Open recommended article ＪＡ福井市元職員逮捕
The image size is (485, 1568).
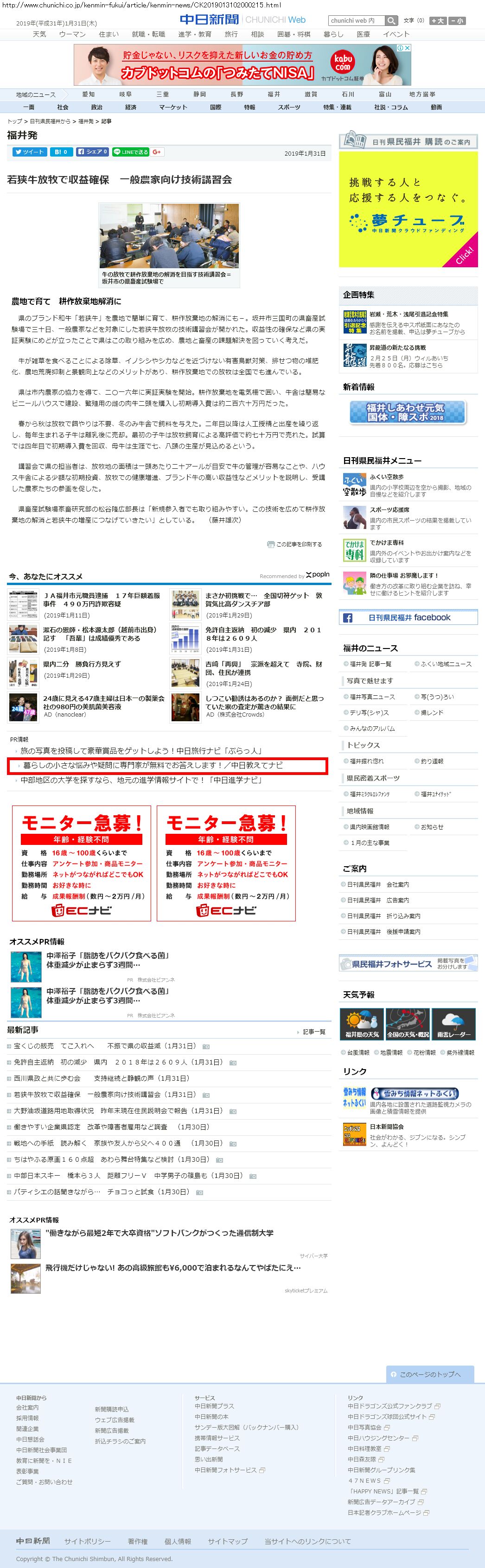click(101, 599)
